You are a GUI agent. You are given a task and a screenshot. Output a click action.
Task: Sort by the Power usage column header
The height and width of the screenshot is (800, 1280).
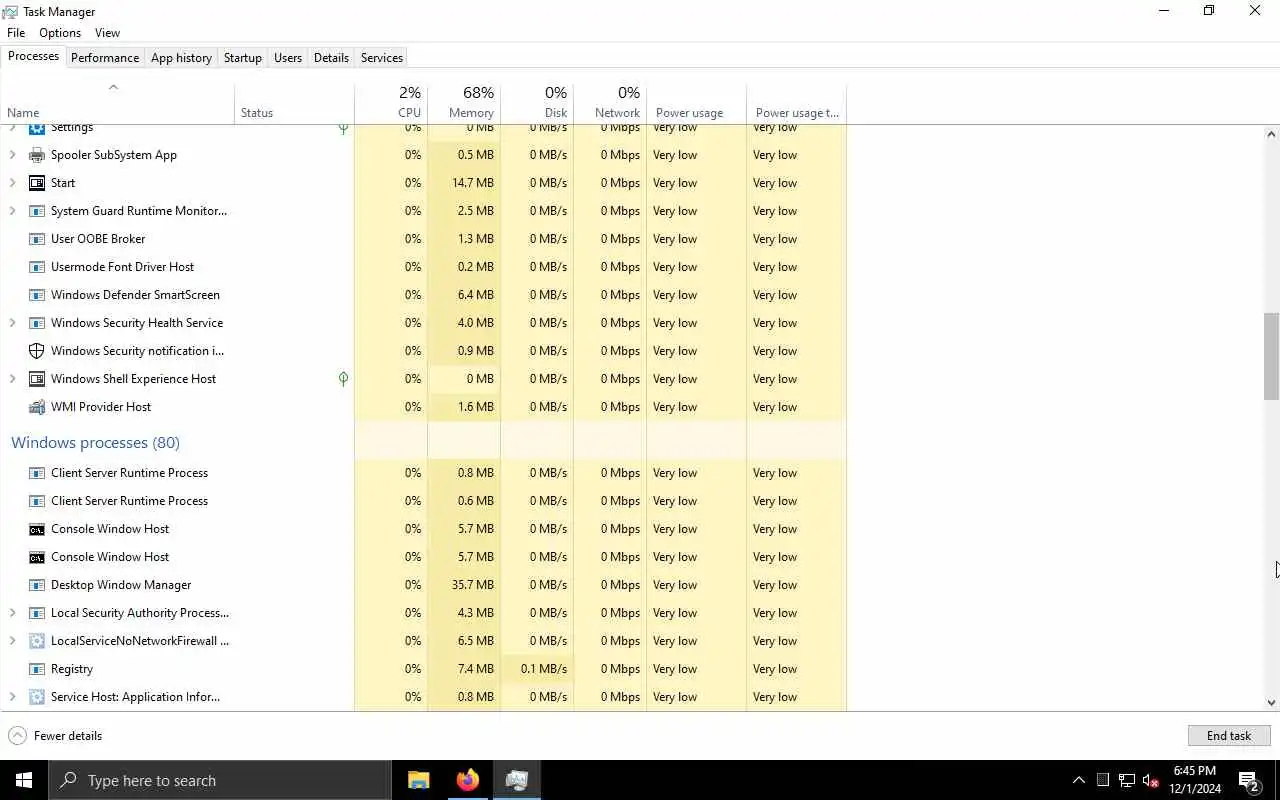click(x=696, y=103)
